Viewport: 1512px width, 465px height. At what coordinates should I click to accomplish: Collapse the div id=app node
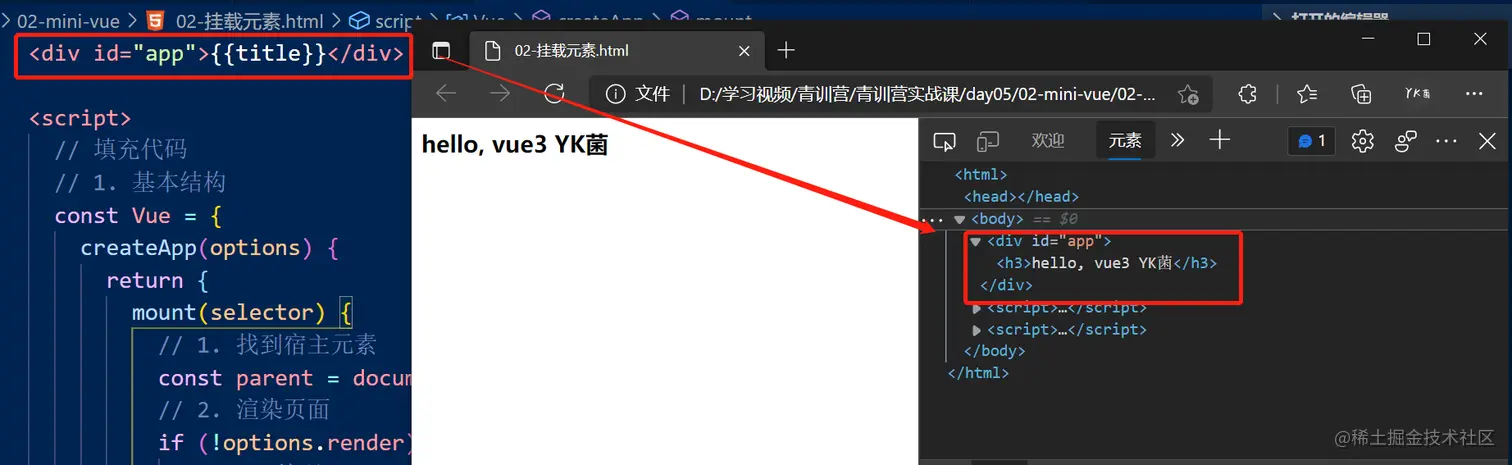(976, 241)
